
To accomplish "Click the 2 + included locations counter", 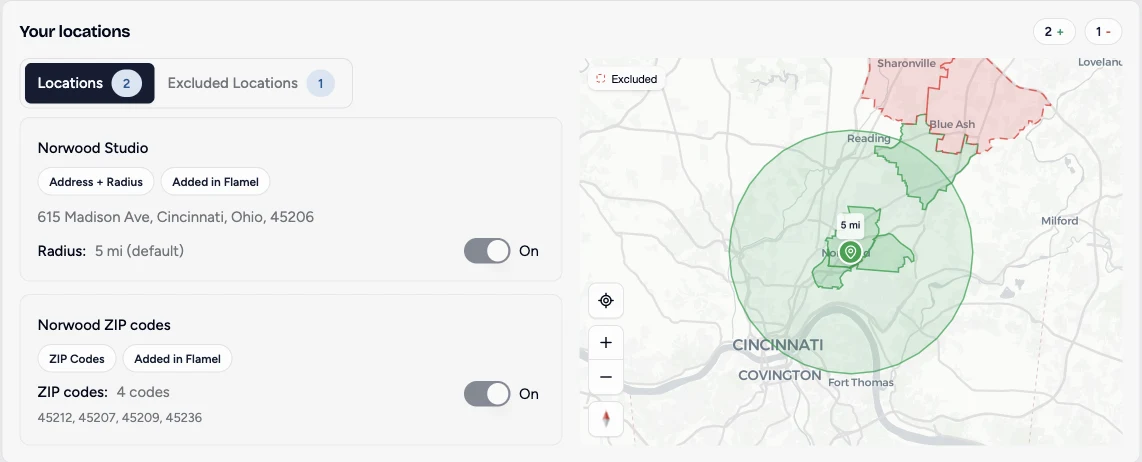I will tap(1054, 31).
